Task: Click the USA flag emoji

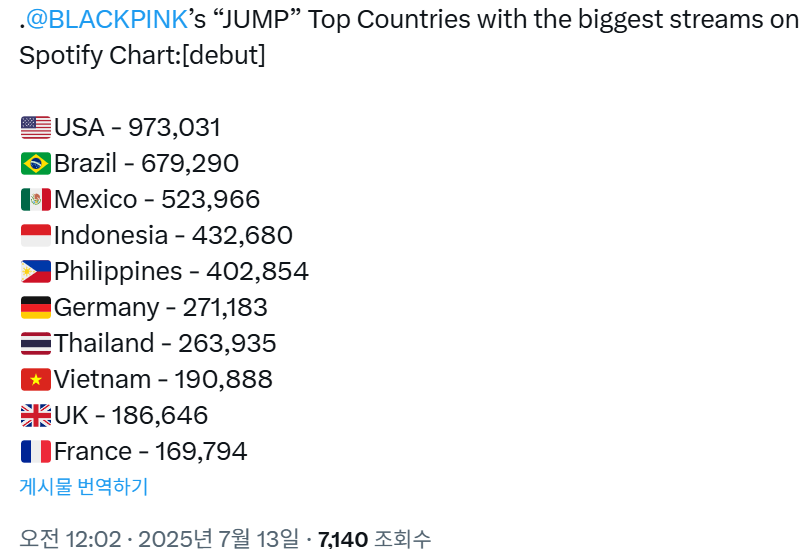Action: tap(36, 127)
